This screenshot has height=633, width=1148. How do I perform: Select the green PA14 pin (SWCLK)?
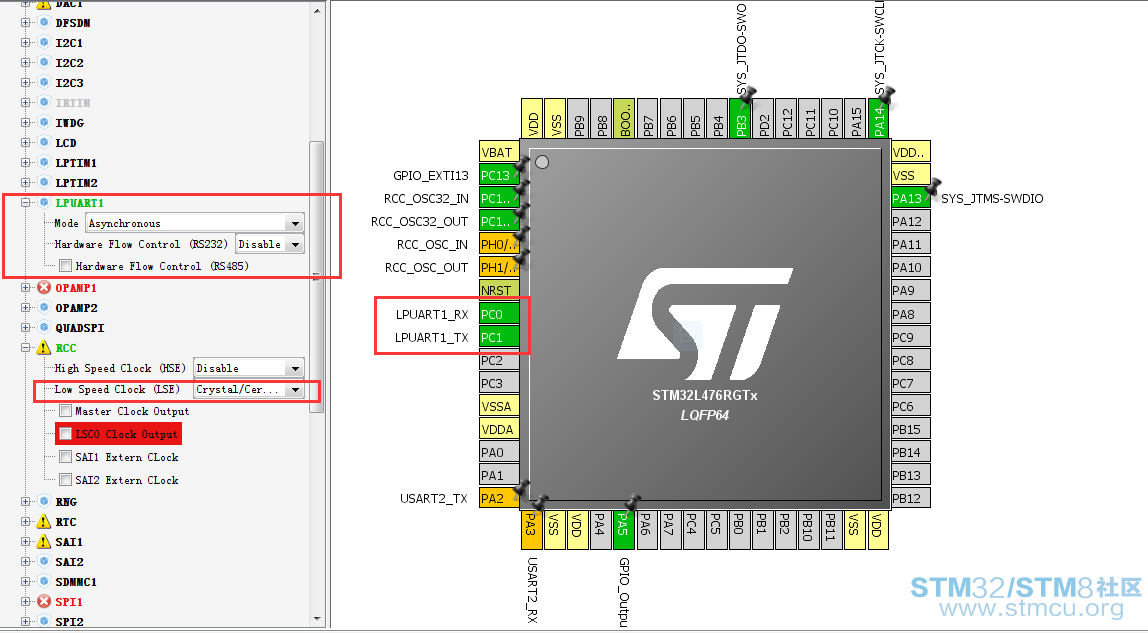(878, 119)
